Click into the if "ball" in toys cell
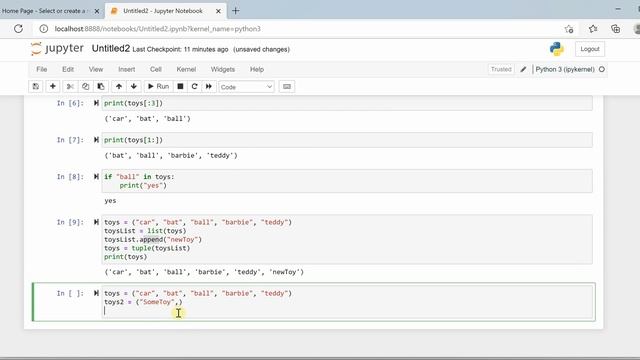This screenshot has height=360, width=640. click(347, 181)
